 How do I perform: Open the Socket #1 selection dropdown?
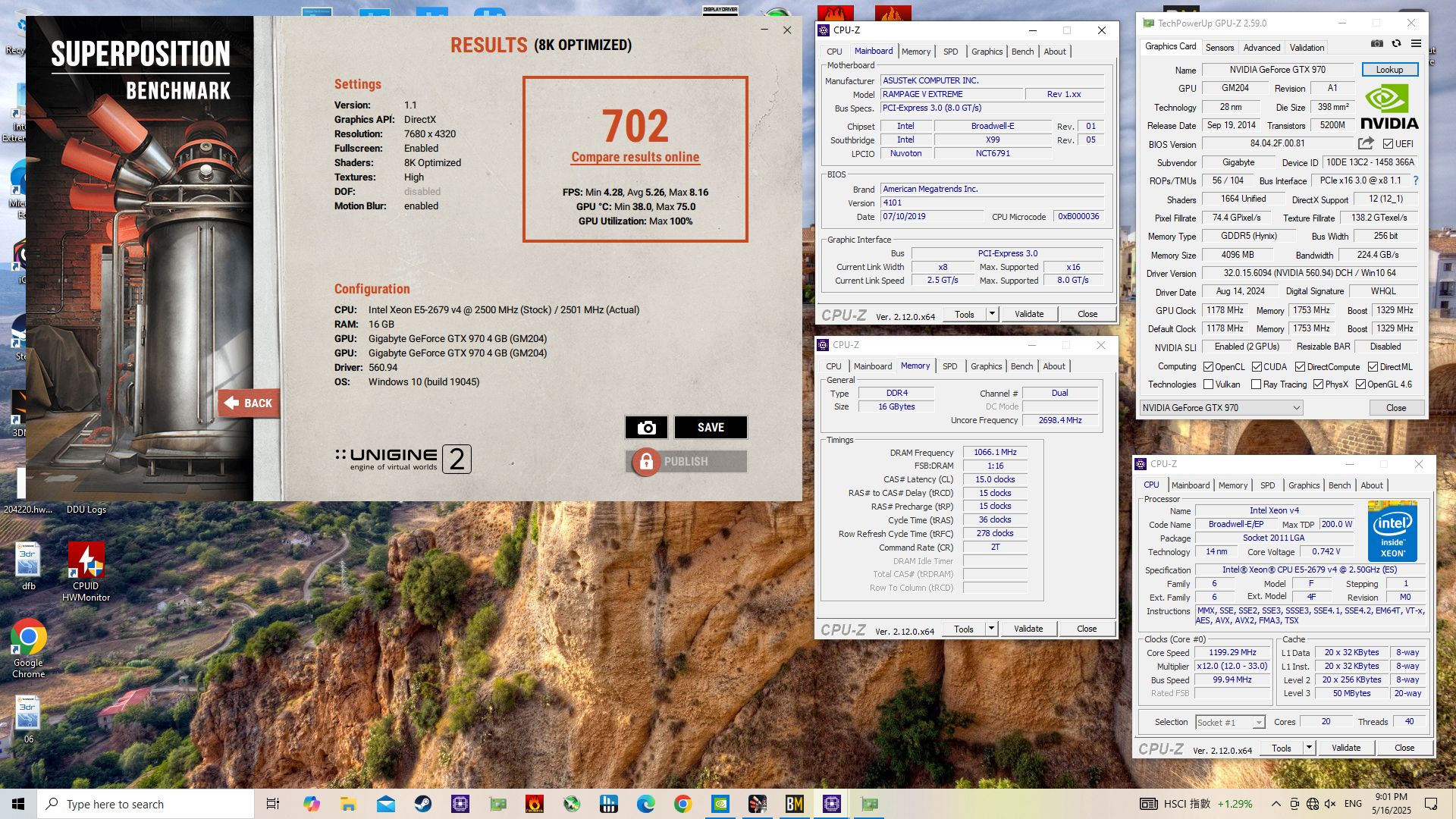pyautogui.click(x=1230, y=723)
